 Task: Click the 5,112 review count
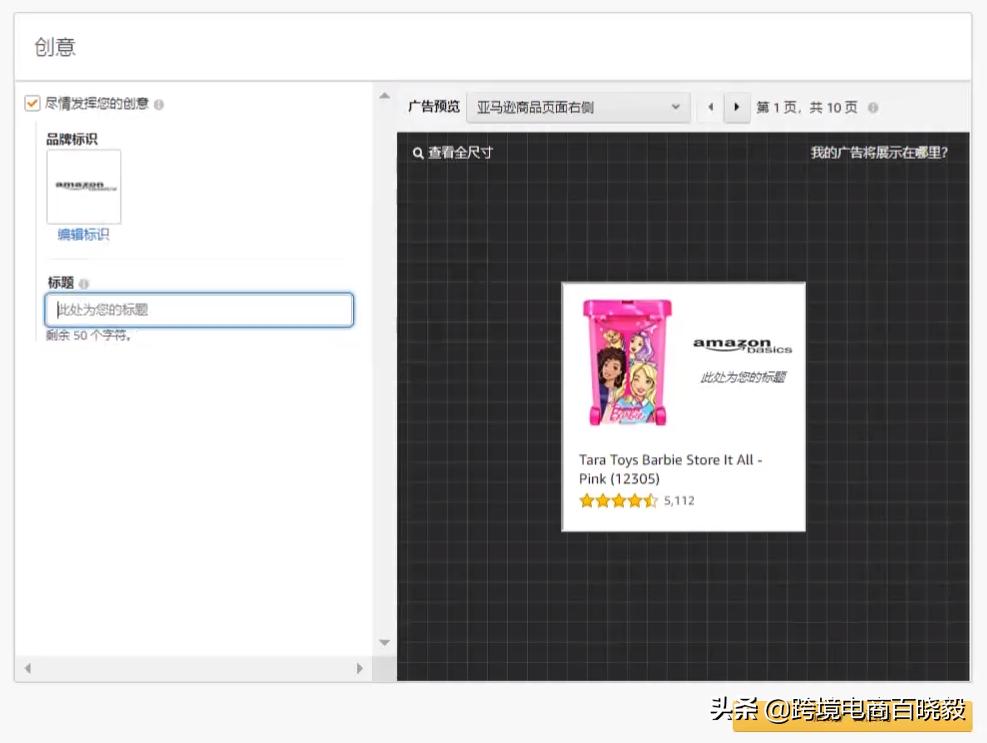[679, 501]
